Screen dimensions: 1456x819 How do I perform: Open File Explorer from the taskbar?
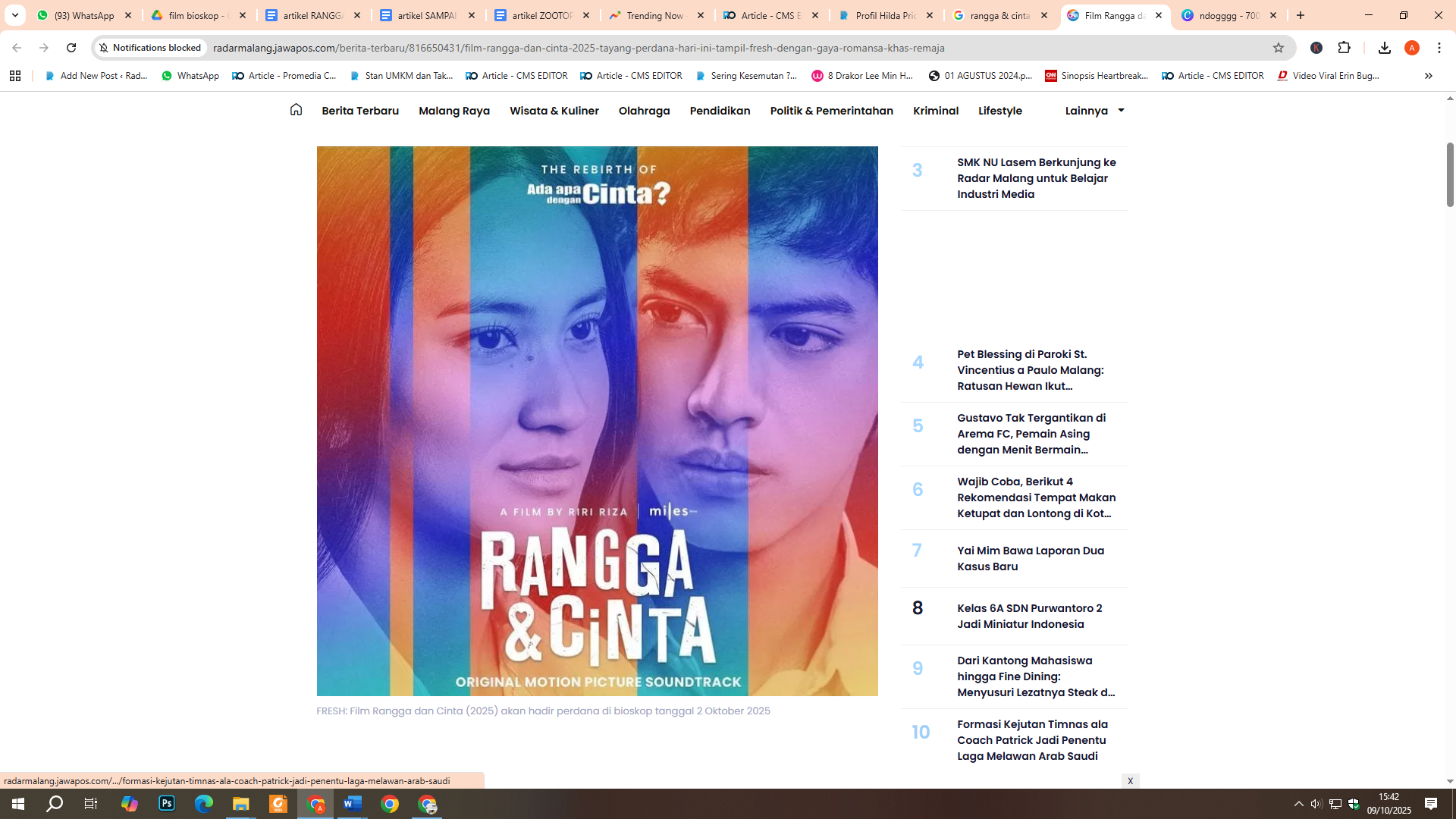[241, 804]
